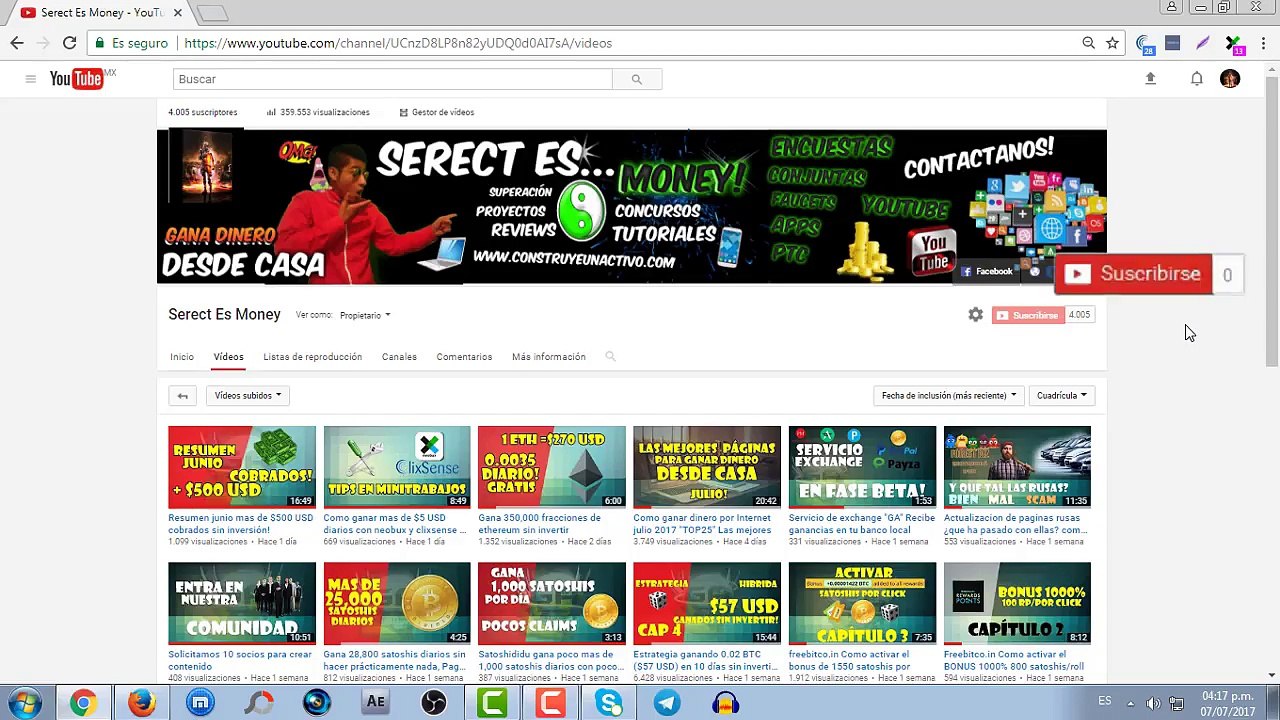Open channel settings gear icon
The image size is (1280, 720).
[x=976, y=315]
